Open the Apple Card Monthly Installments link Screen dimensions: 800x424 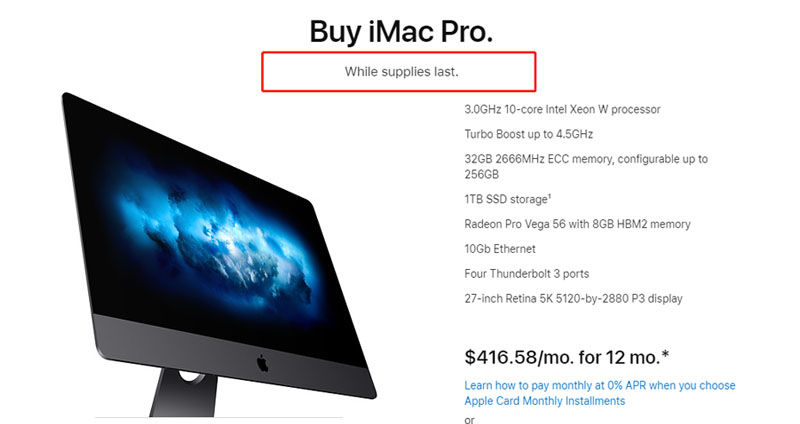[544, 401]
